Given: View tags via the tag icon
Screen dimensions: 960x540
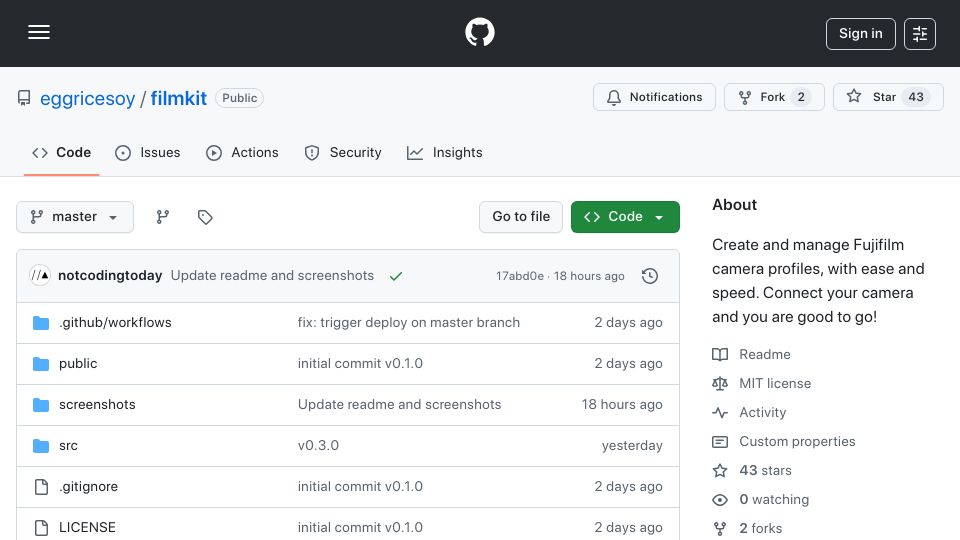Looking at the screenshot, I should tap(205, 217).
